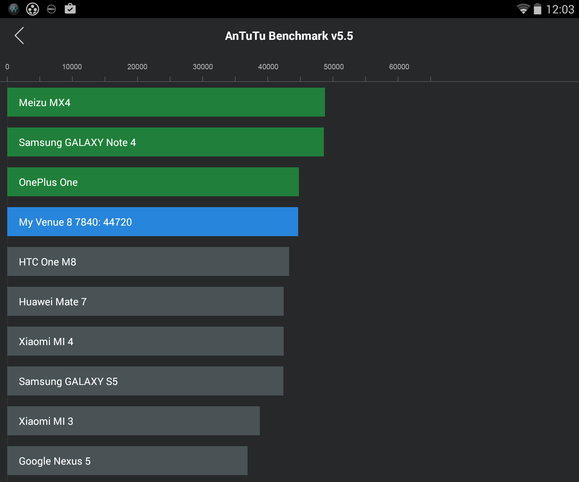579x482 pixels.
Task: Open the soccer ball notification icon
Action: click(32, 9)
